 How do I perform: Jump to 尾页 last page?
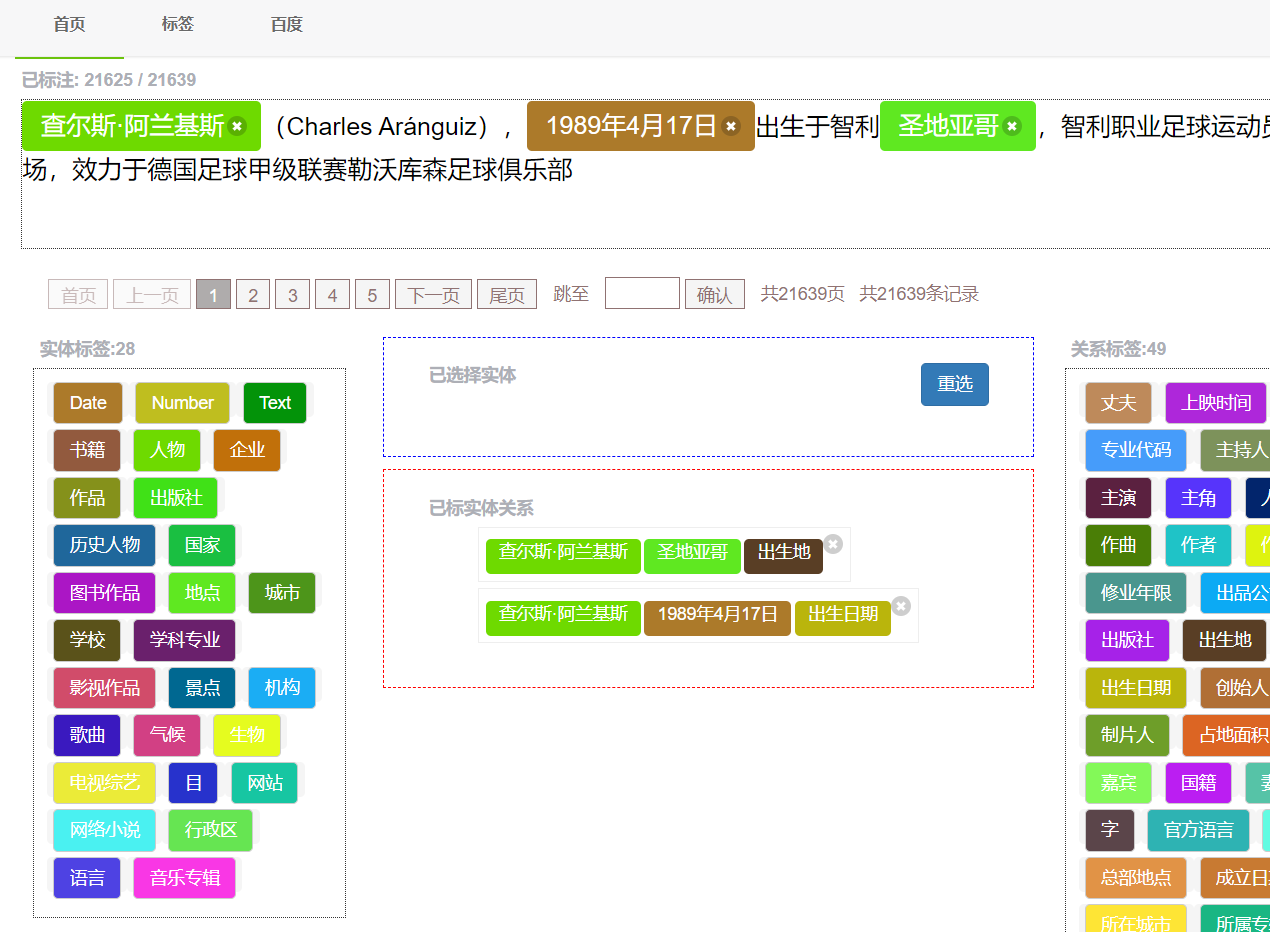506,294
